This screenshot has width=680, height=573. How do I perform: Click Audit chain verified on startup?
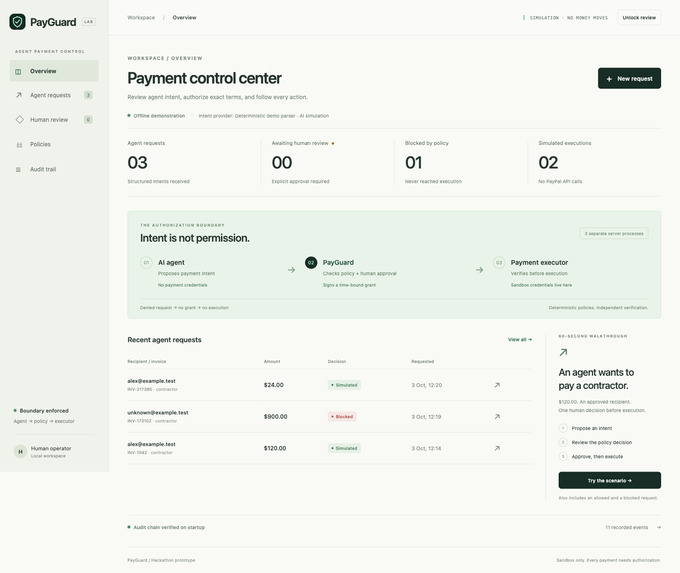(x=166, y=527)
